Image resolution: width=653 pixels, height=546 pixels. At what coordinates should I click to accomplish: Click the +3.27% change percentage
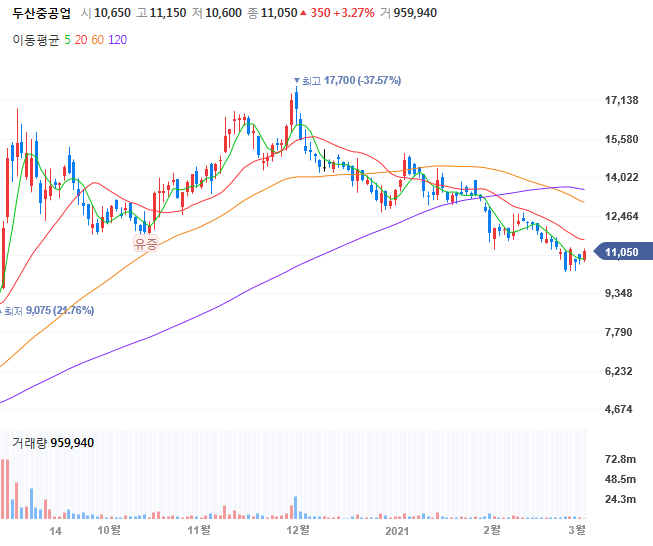point(354,13)
